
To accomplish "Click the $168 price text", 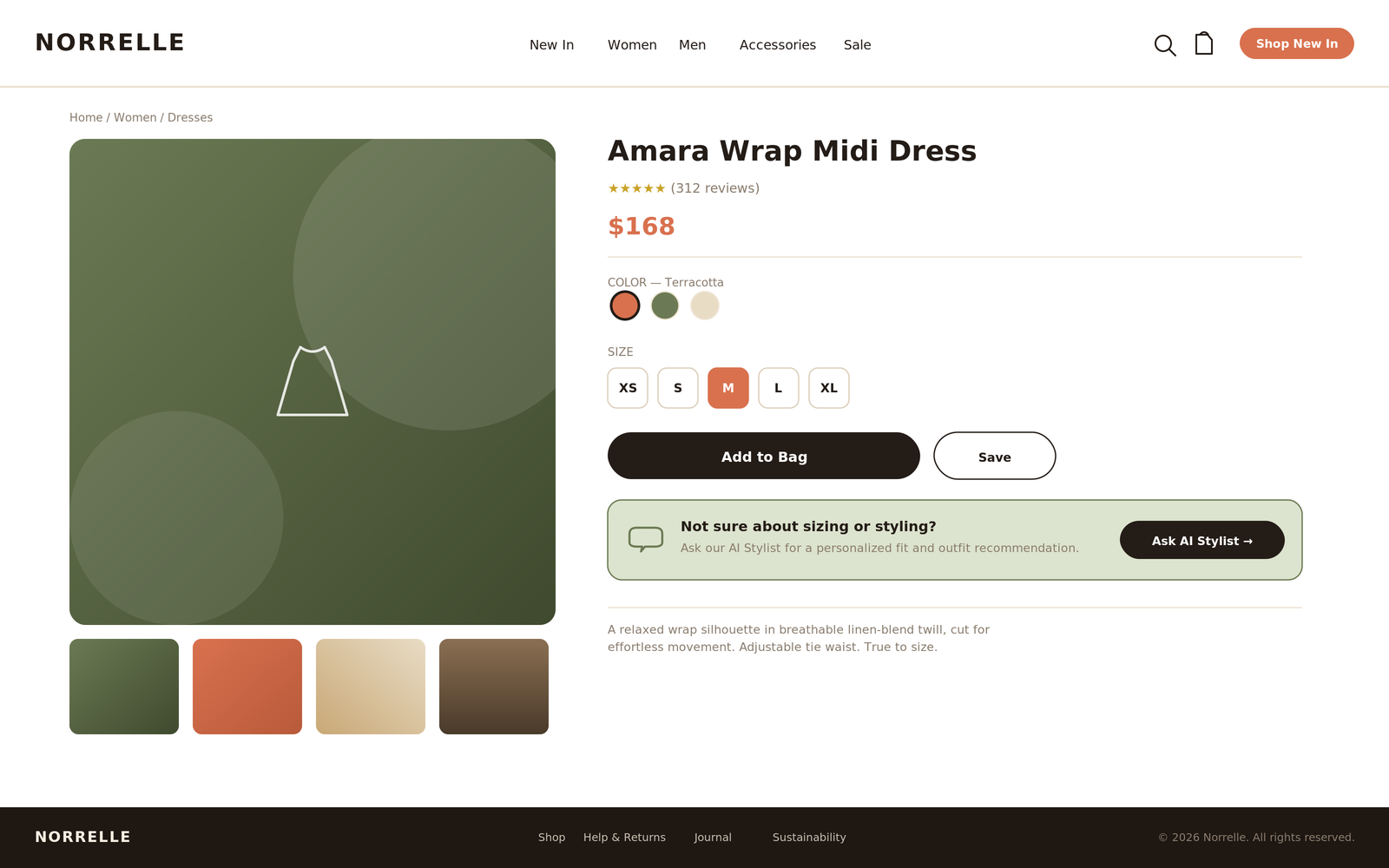I will [642, 227].
